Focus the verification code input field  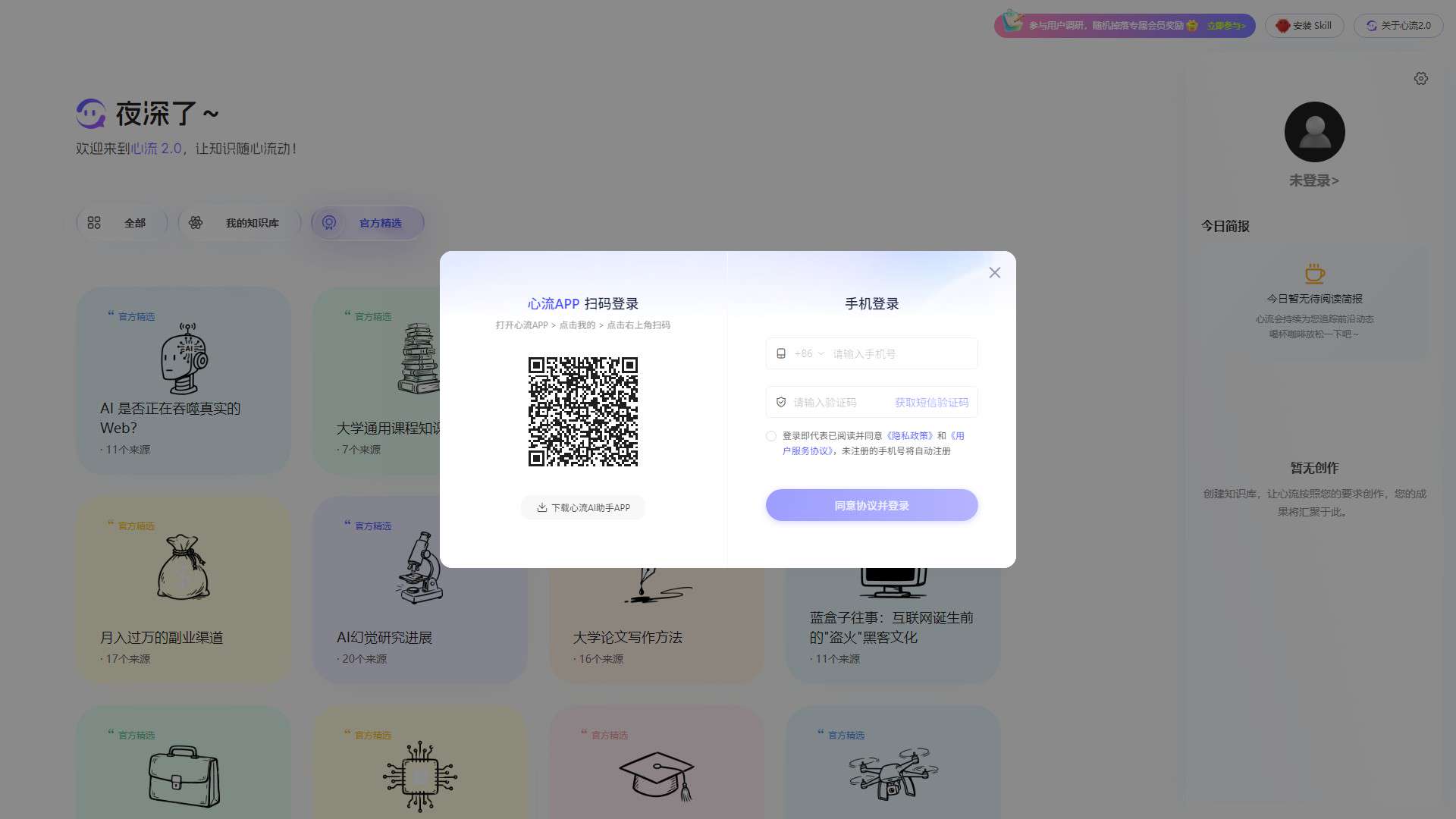pos(838,403)
